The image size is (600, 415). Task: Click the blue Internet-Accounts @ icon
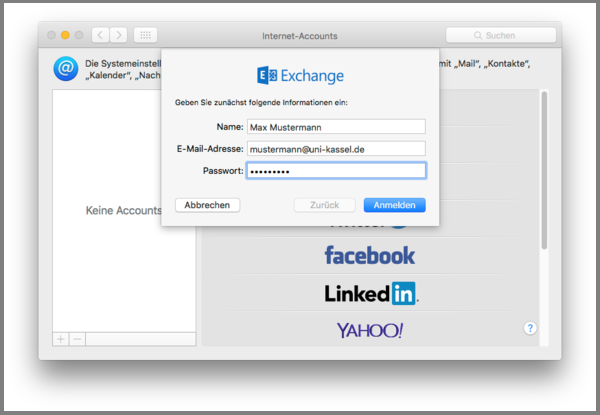pos(66,69)
